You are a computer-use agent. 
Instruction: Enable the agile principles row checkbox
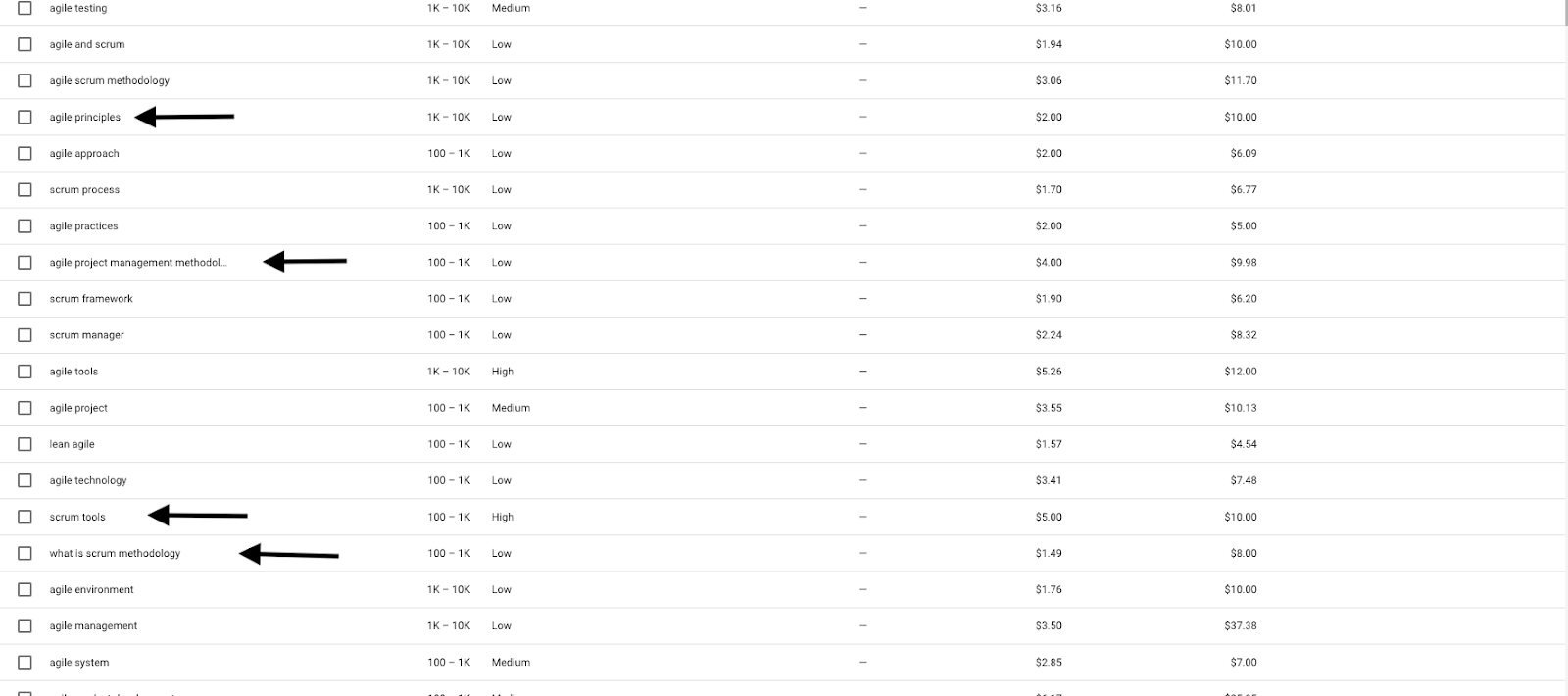(24, 117)
